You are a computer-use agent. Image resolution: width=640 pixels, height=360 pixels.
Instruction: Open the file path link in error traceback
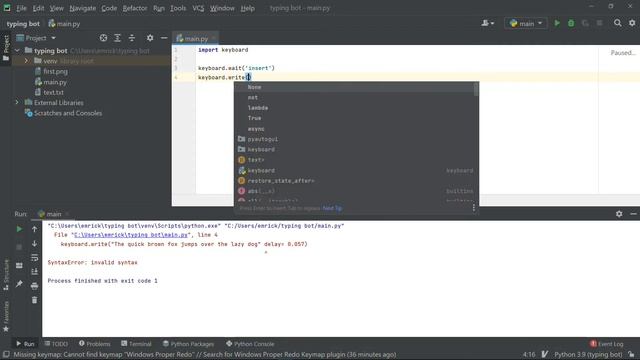pos(131,235)
